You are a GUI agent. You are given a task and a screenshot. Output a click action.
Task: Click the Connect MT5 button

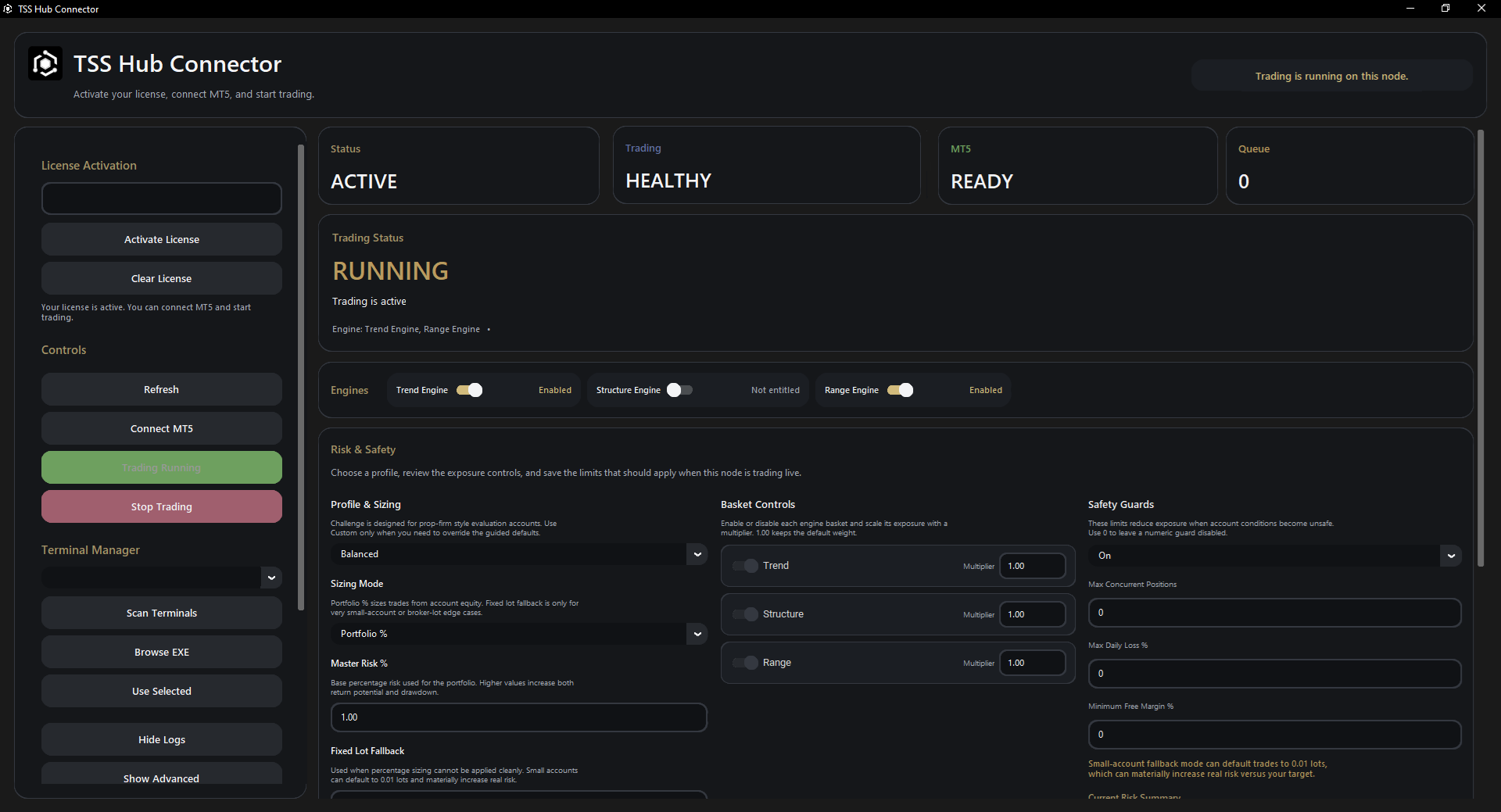[162, 428]
